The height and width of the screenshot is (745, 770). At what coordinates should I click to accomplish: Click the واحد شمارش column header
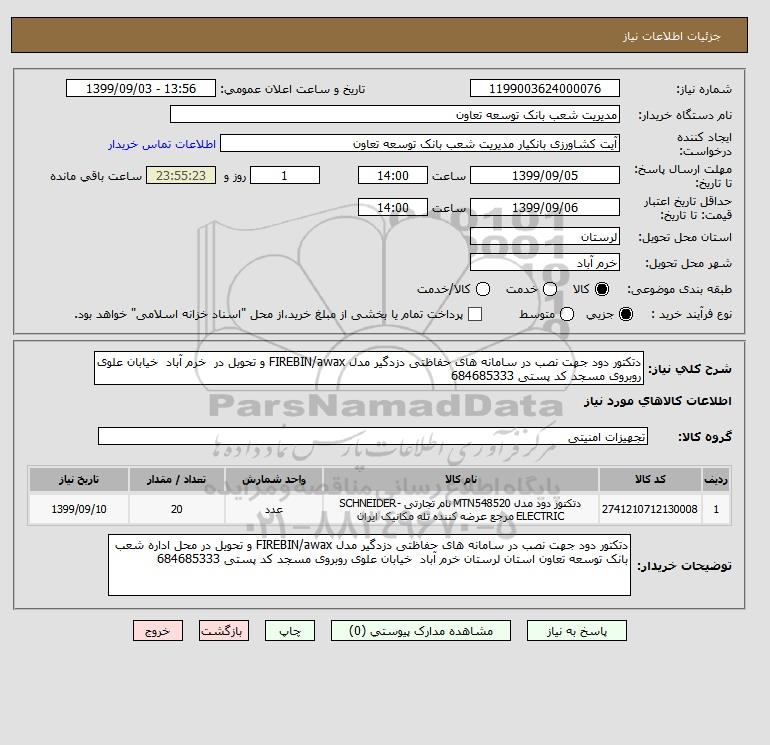(x=274, y=479)
